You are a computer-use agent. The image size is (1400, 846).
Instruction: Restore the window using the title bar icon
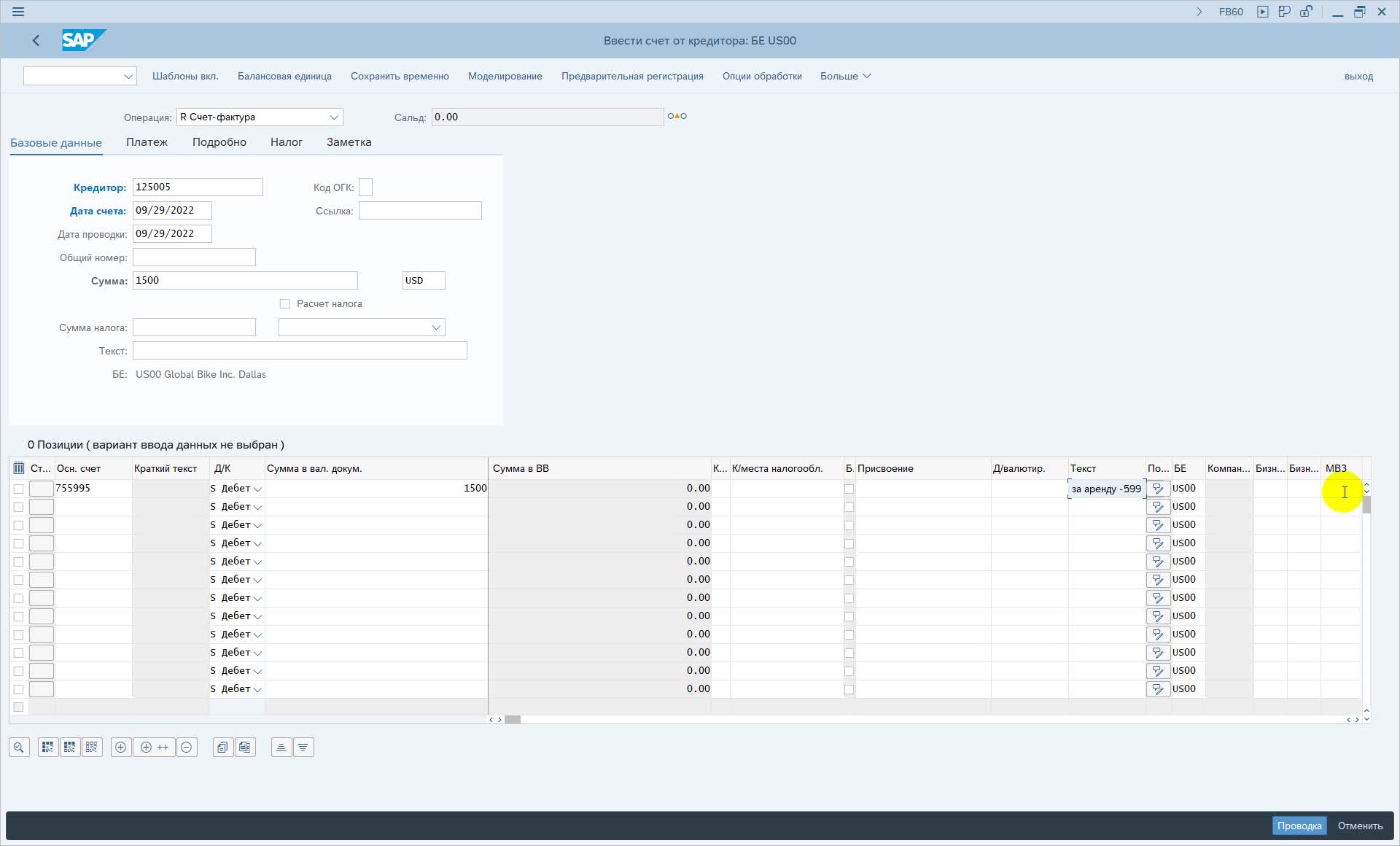[x=1360, y=12]
